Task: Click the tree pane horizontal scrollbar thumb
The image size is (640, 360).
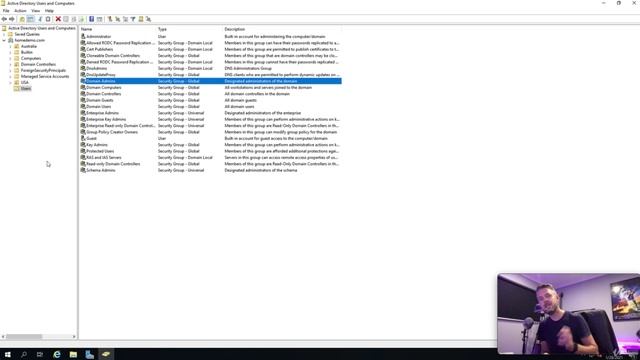Action: 24,337
